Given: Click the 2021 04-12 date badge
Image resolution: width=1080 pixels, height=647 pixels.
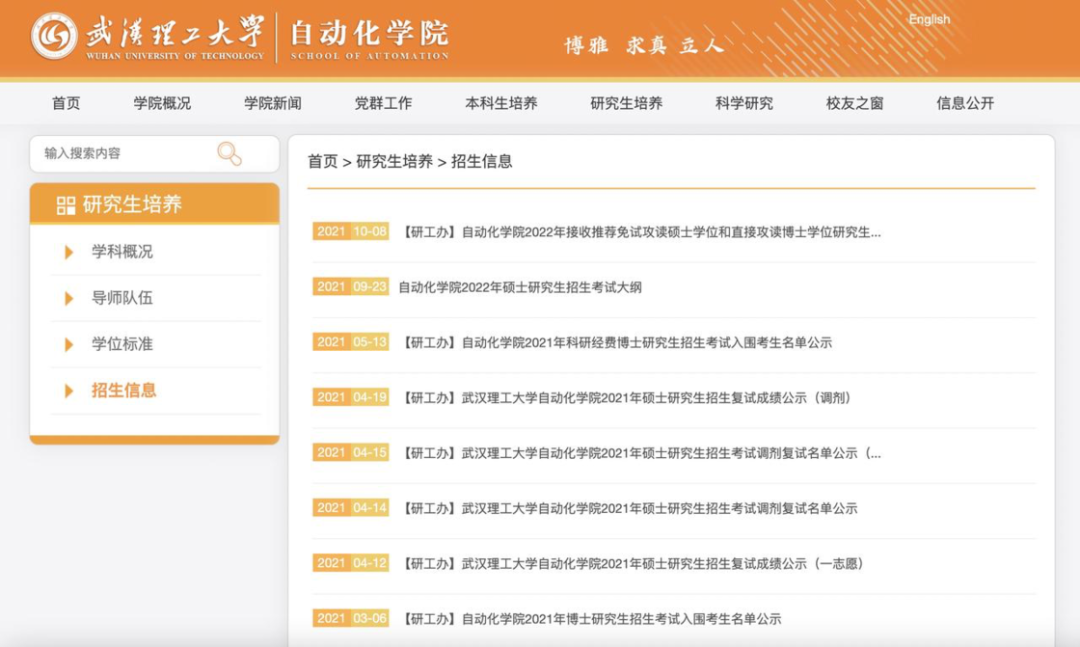Looking at the screenshot, I should point(351,563).
